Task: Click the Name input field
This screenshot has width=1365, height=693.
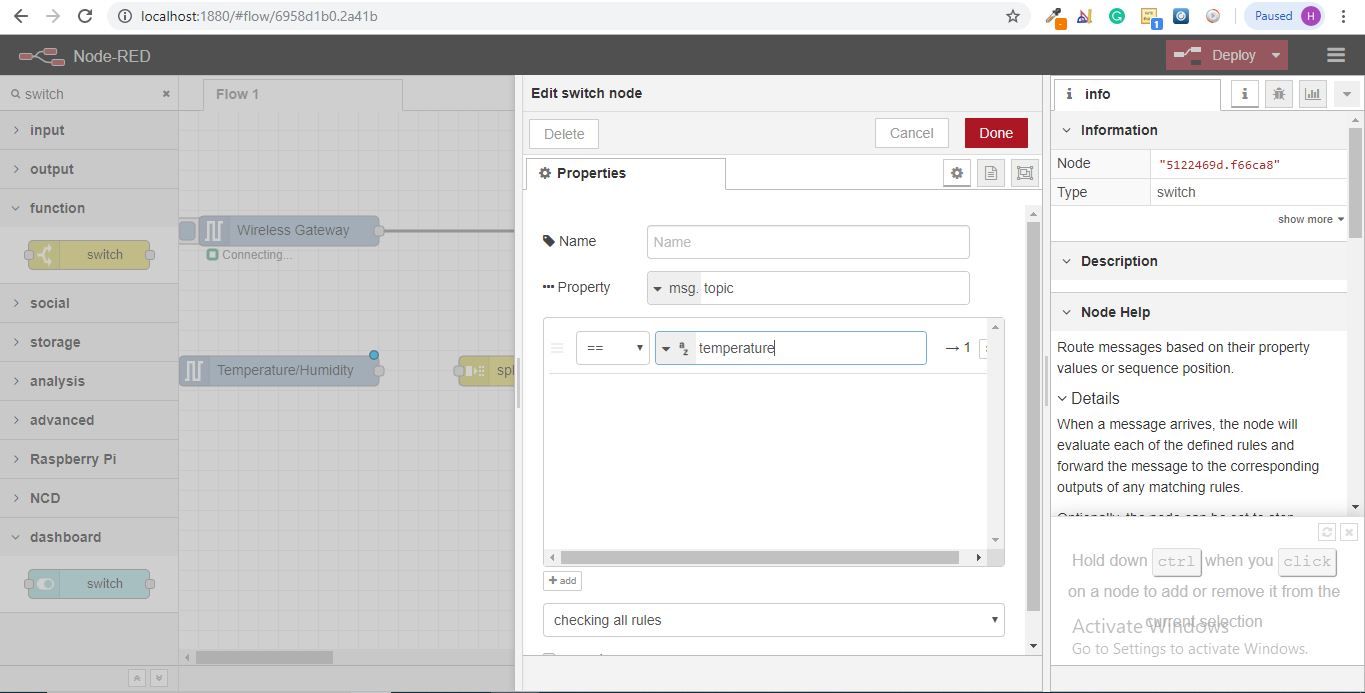Action: [808, 242]
